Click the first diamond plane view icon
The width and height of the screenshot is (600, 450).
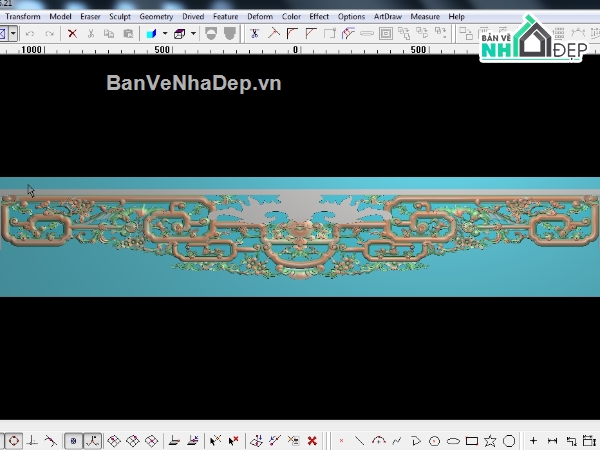114,441
